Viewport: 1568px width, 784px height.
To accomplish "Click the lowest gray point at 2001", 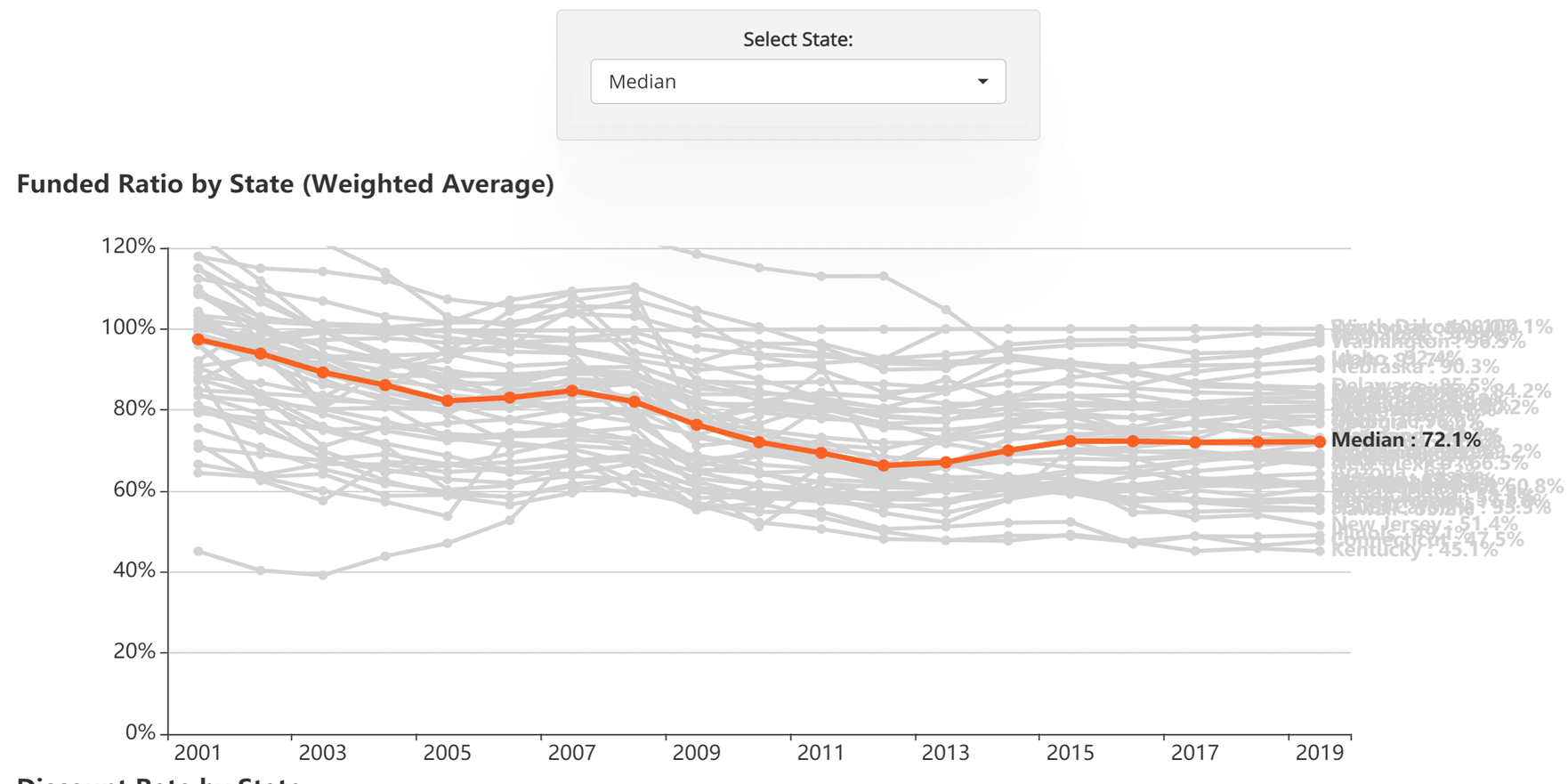I will coord(198,552).
